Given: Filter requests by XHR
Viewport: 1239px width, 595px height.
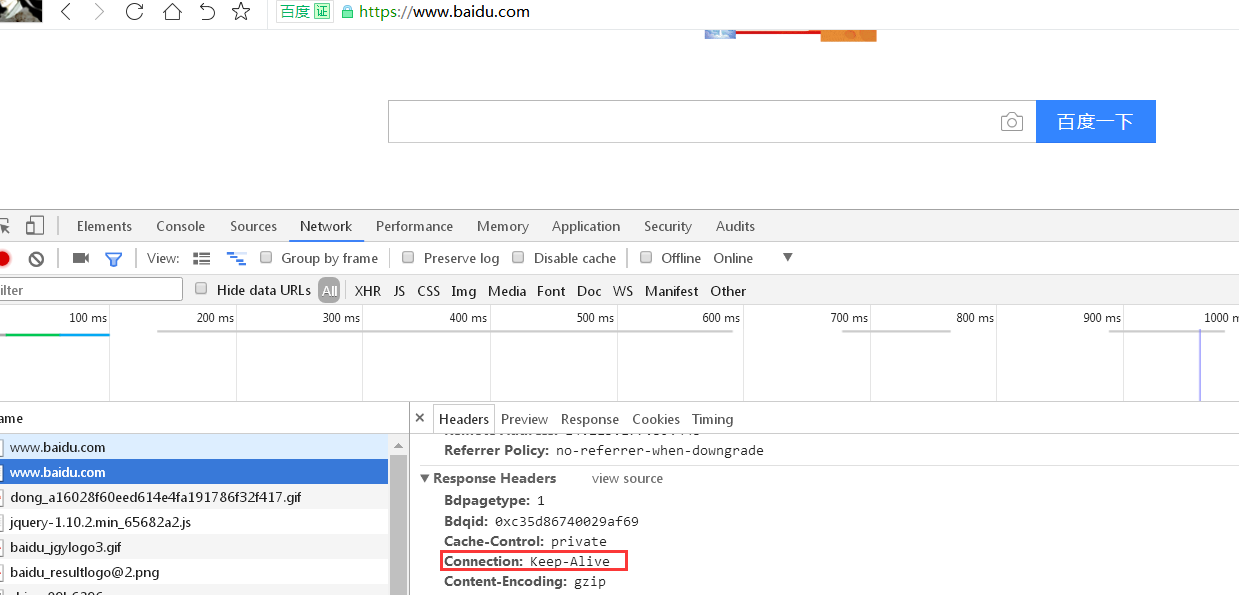Looking at the screenshot, I should tap(368, 291).
